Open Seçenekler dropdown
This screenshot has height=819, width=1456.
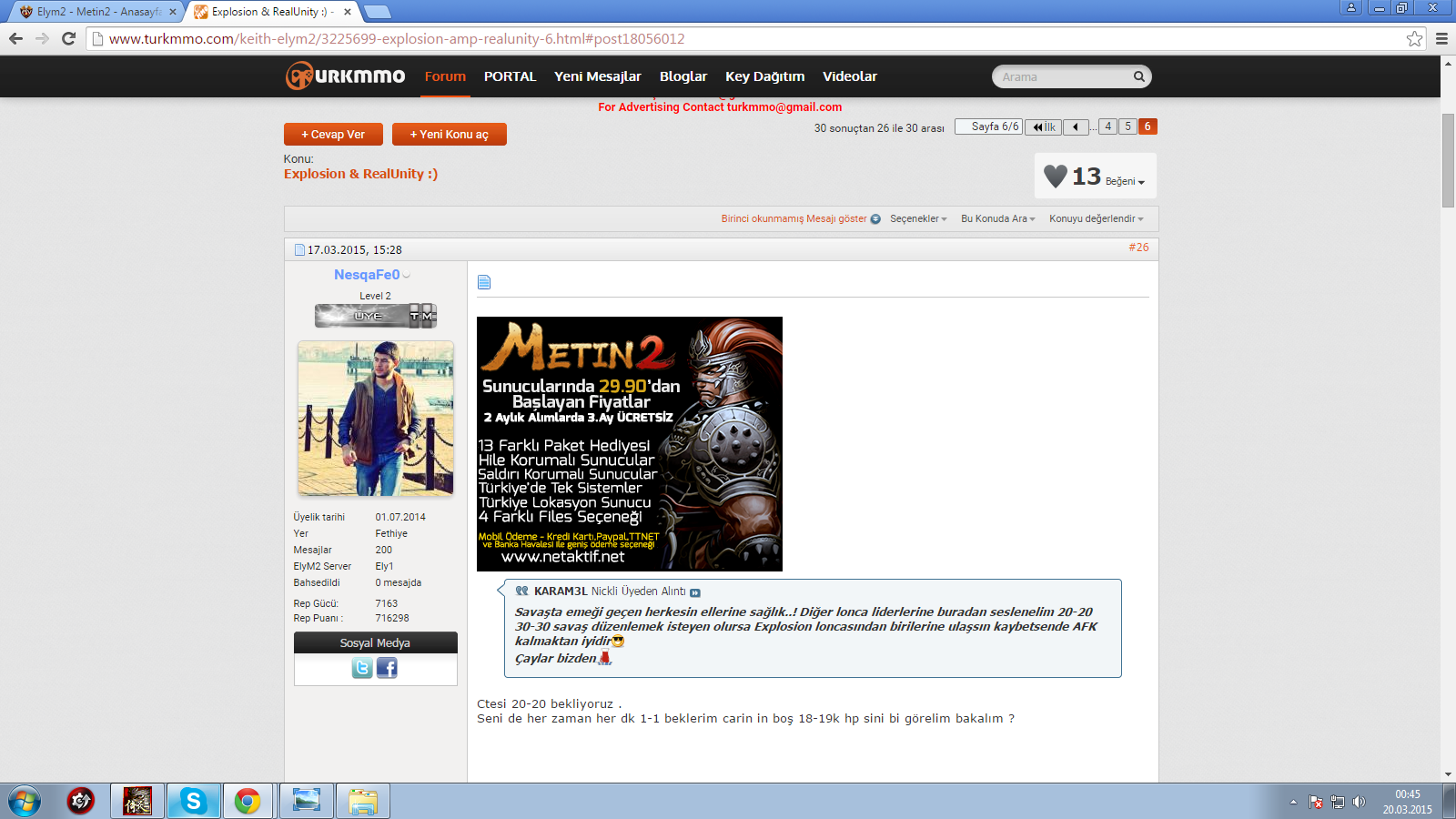point(918,219)
